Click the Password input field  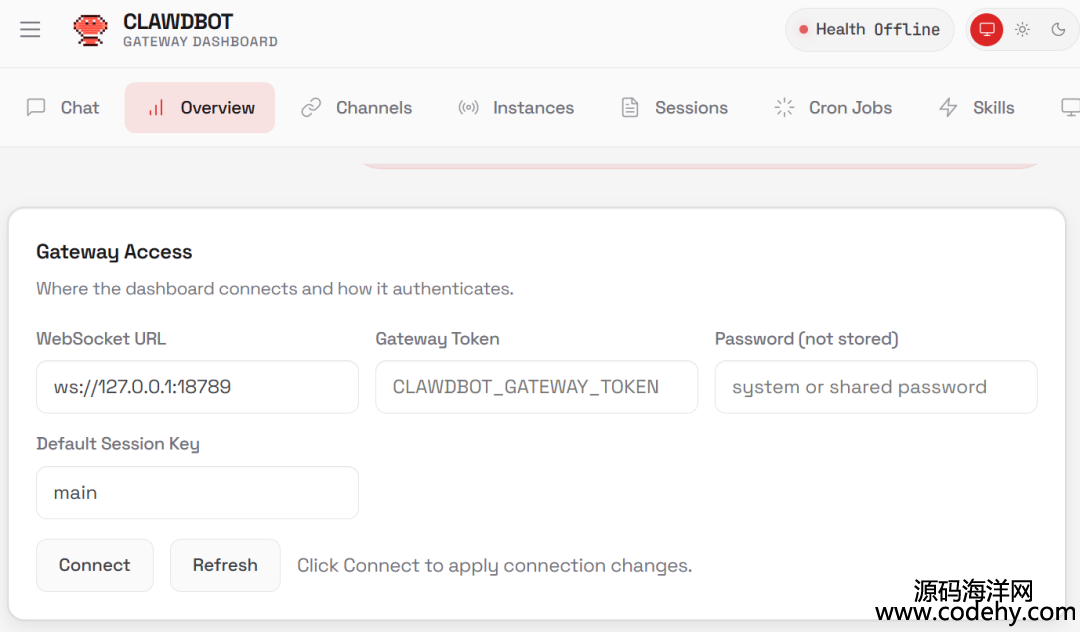[x=875, y=387]
